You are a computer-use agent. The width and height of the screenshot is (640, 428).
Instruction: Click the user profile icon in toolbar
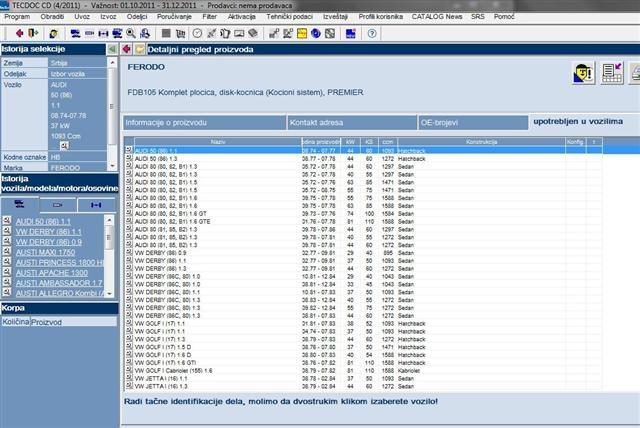pos(53,33)
